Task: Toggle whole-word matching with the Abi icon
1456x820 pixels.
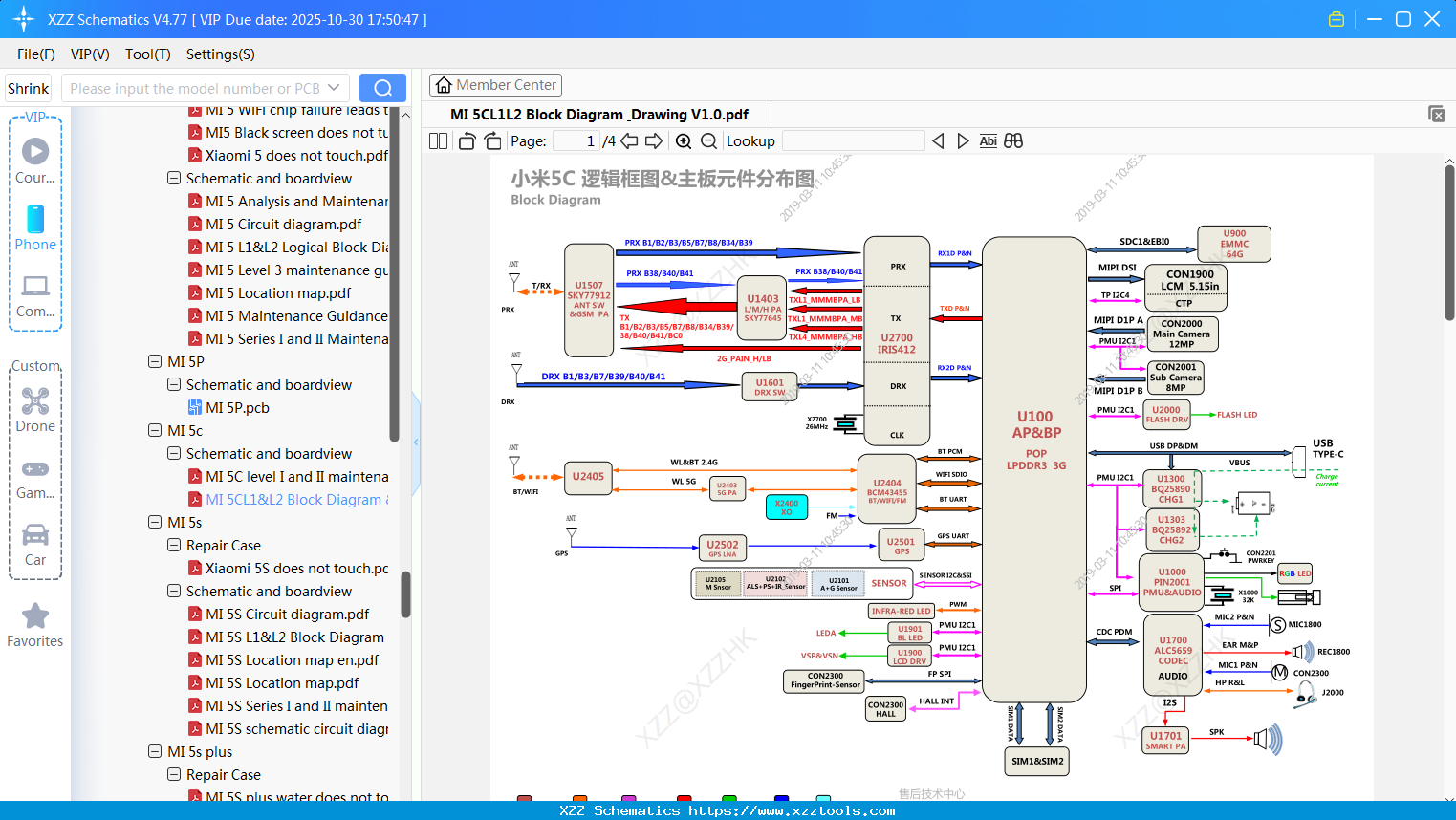Action: tap(988, 140)
